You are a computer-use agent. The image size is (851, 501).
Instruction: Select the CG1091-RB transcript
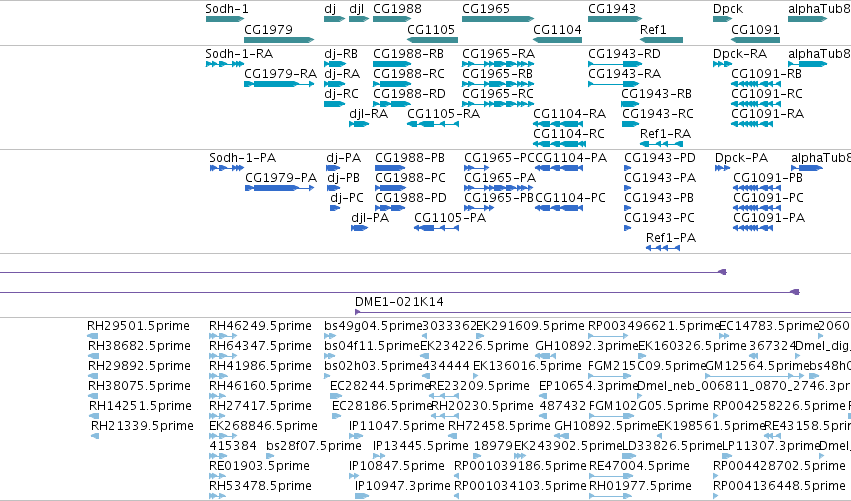click(755, 84)
